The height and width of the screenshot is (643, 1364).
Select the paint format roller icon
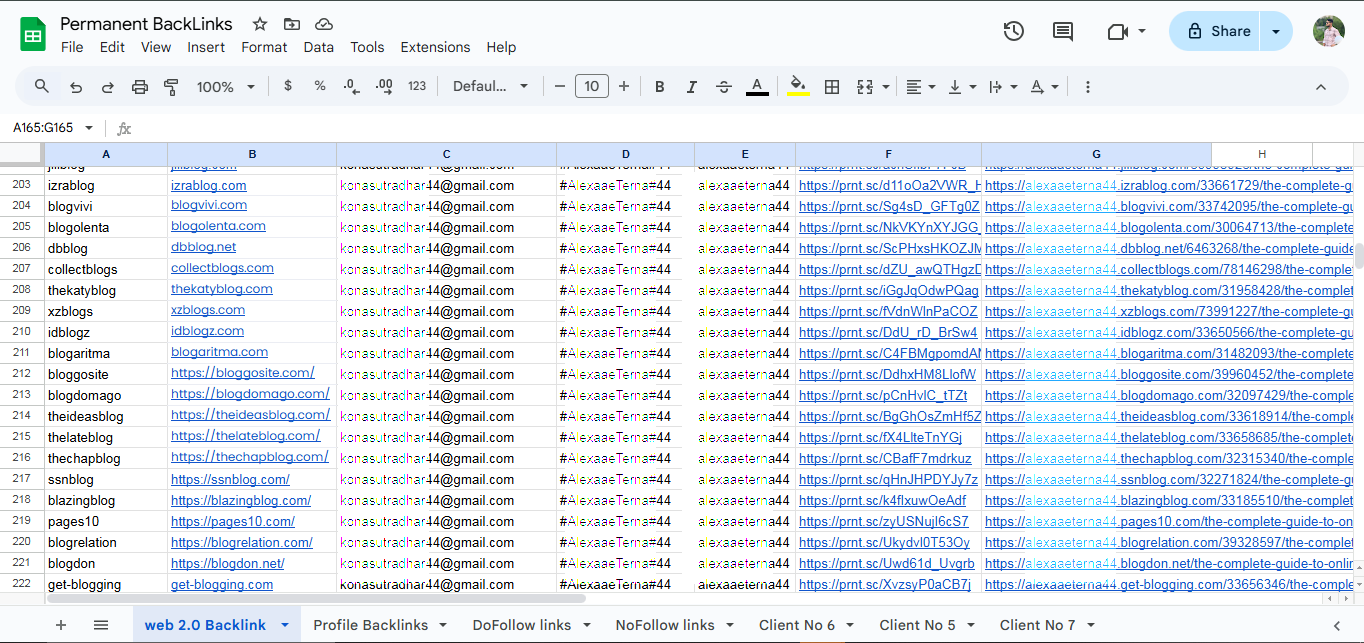tap(171, 87)
